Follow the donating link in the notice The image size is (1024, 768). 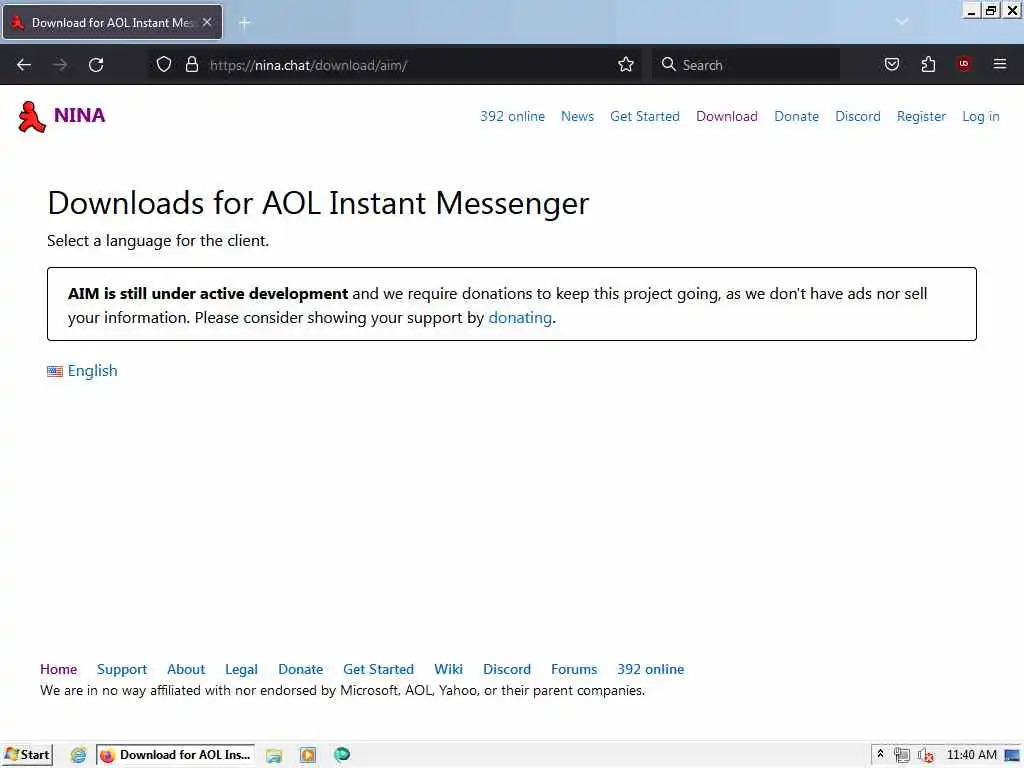520,317
